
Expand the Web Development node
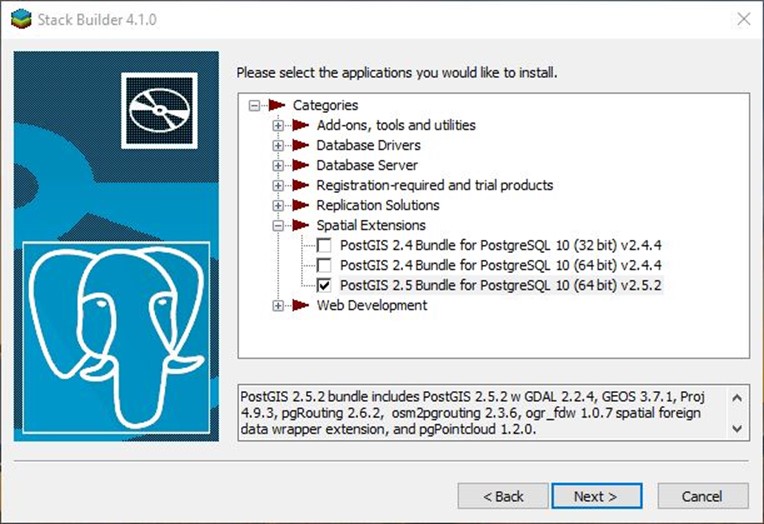tap(278, 306)
